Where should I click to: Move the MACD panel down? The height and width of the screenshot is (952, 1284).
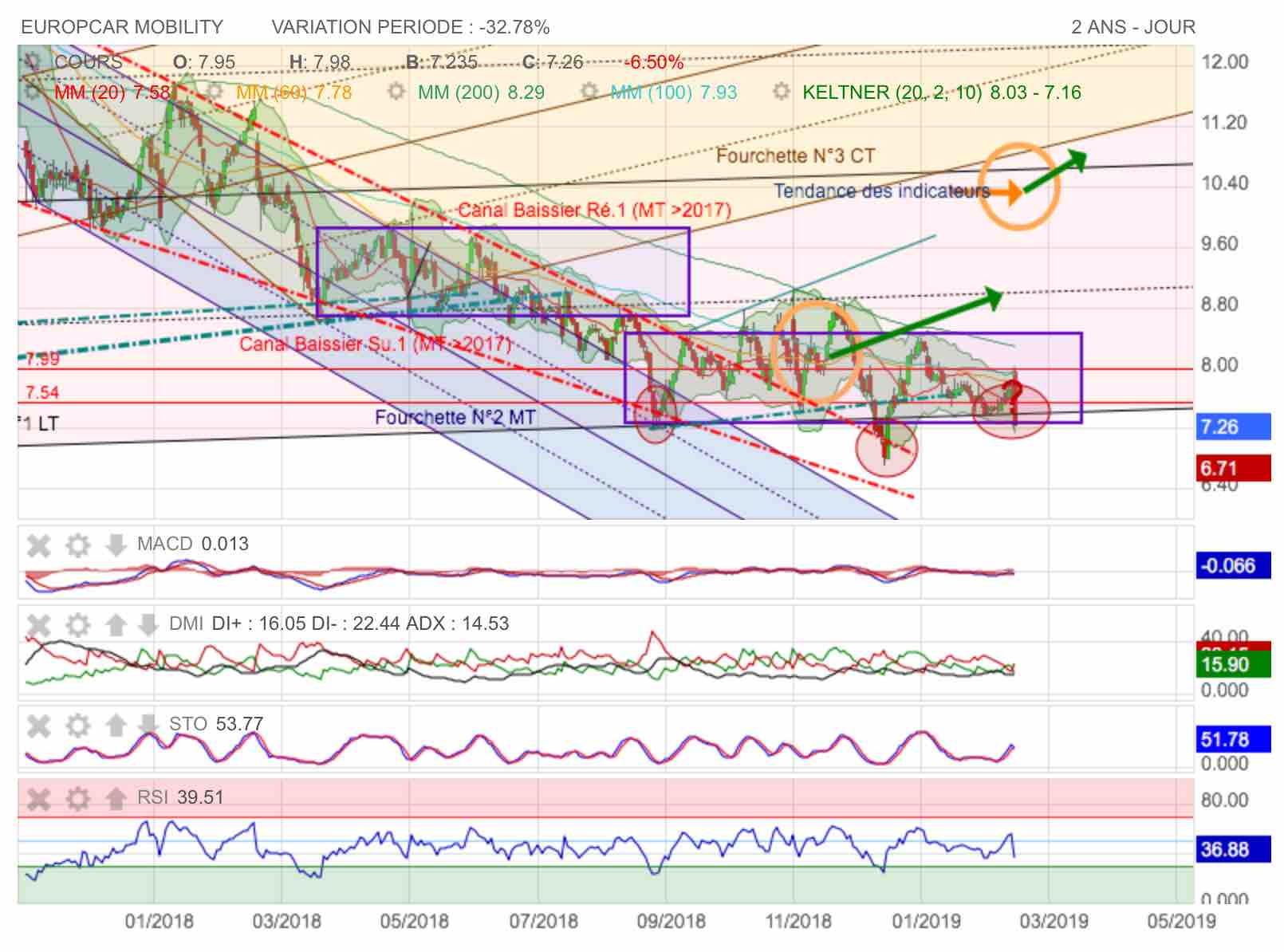pyautogui.click(x=116, y=545)
